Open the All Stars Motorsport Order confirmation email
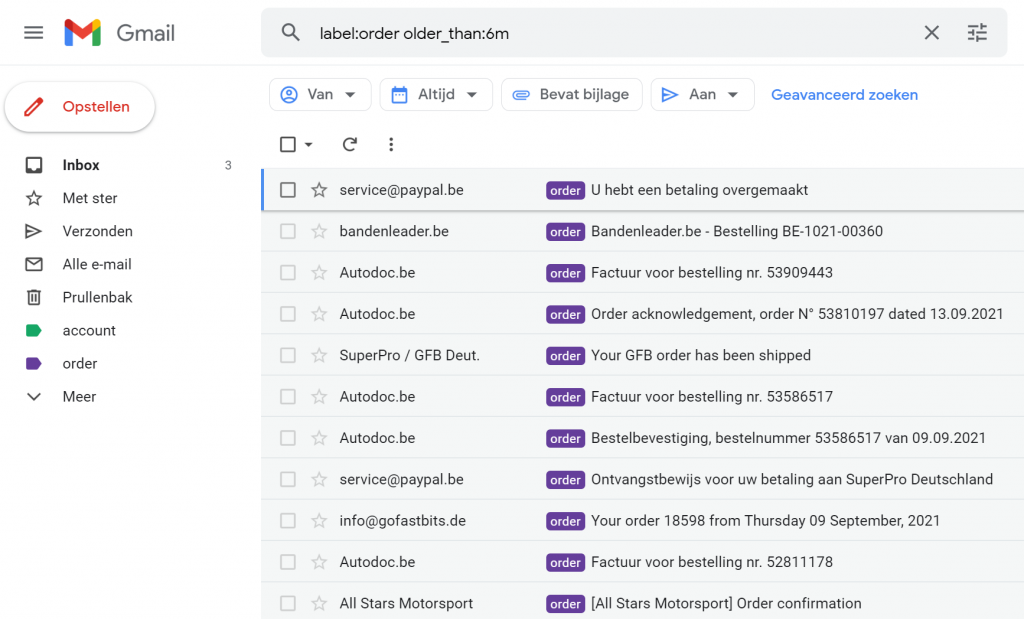Image resolution: width=1024 pixels, height=619 pixels. 643,603
